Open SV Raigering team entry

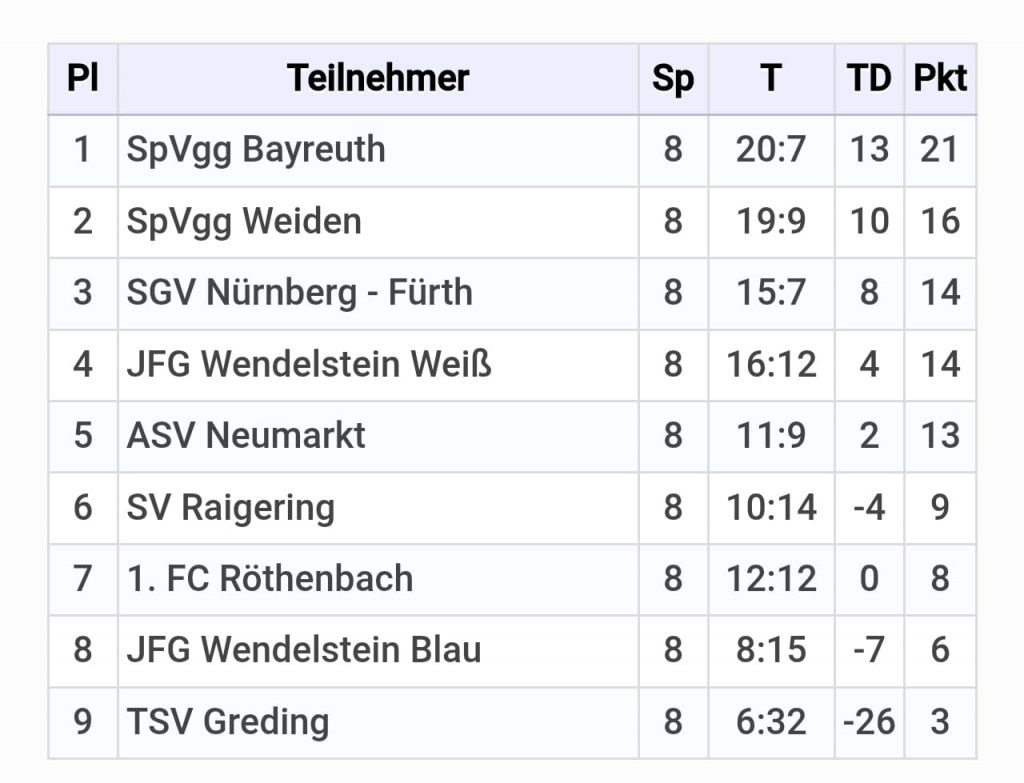pyautogui.click(x=230, y=508)
